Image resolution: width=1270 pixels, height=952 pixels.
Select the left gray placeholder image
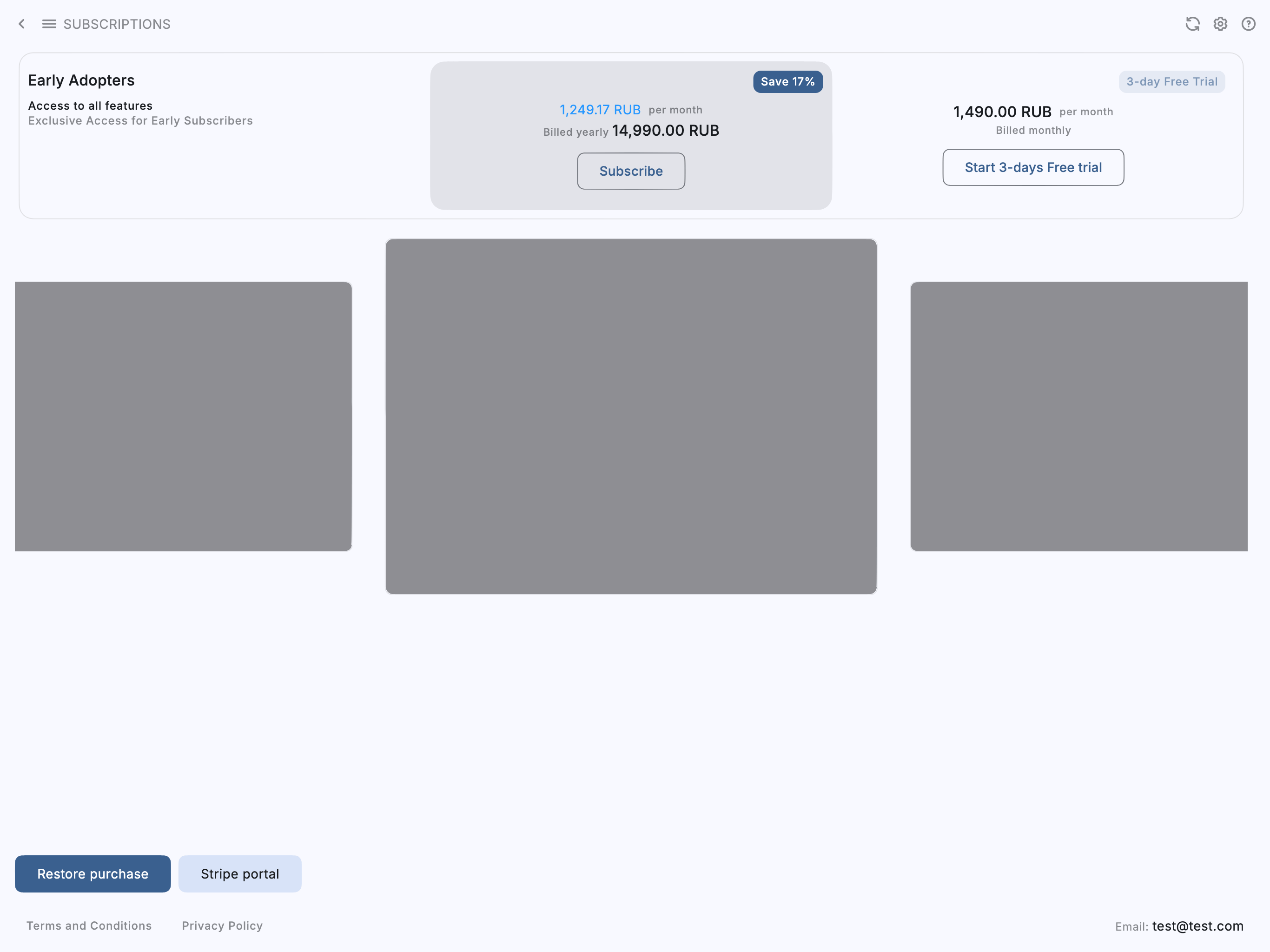(x=183, y=416)
